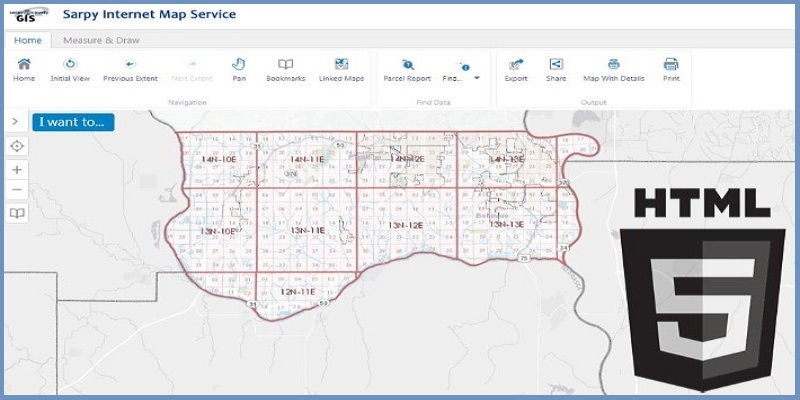Image resolution: width=800 pixels, height=400 pixels.
Task: Open the I want to... menu
Action: pyautogui.click(x=73, y=122)
